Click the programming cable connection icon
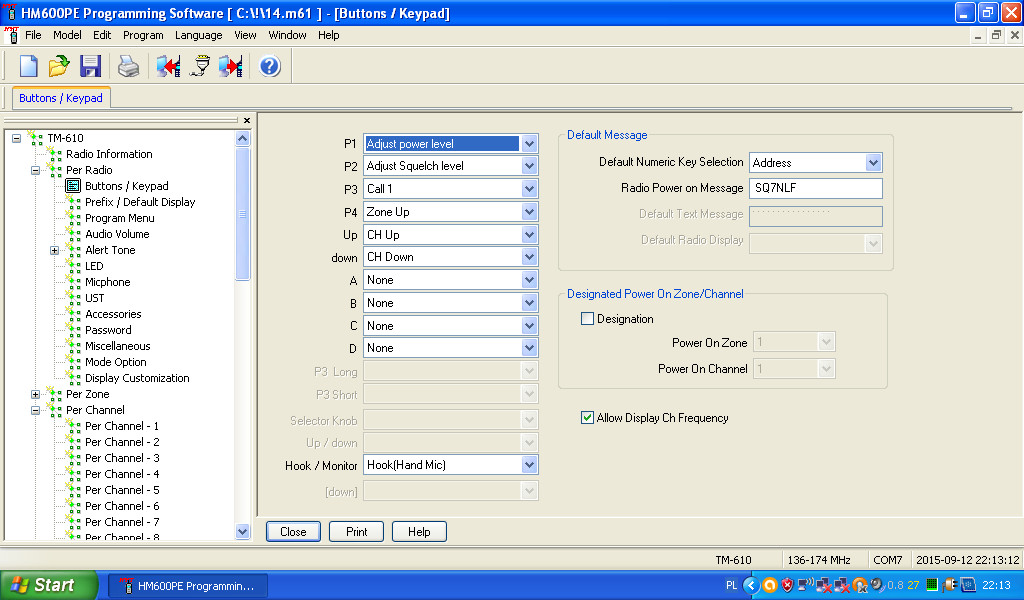 [201, 66]
